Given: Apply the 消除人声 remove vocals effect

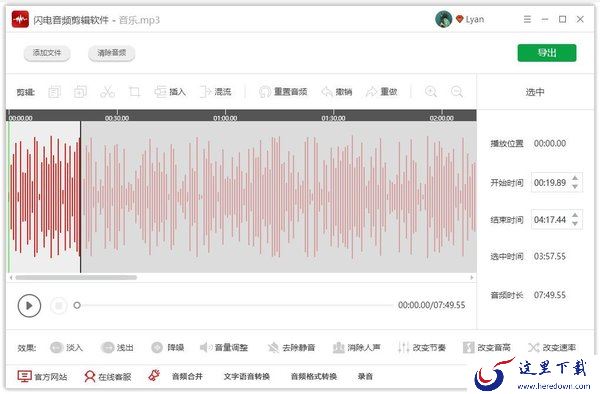Looking at the screenshot, I should 357,347.
